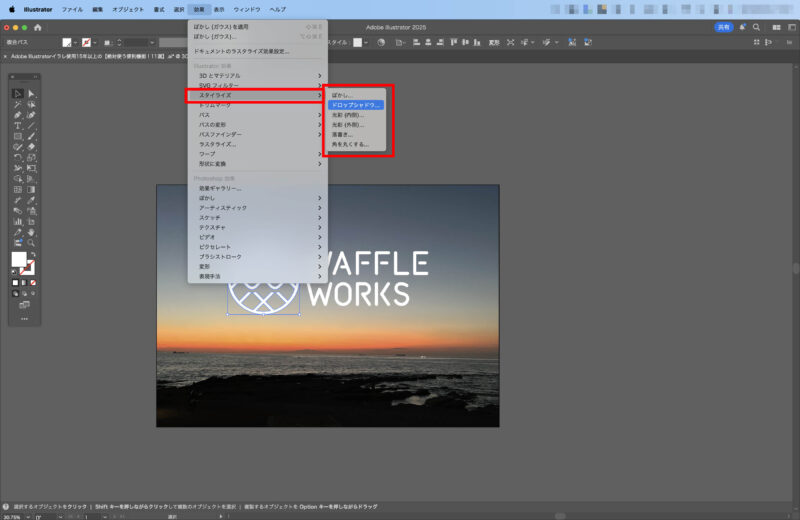Pick the Hand tool in toolbox
800x520 pixels.
[x=31, y=231]
